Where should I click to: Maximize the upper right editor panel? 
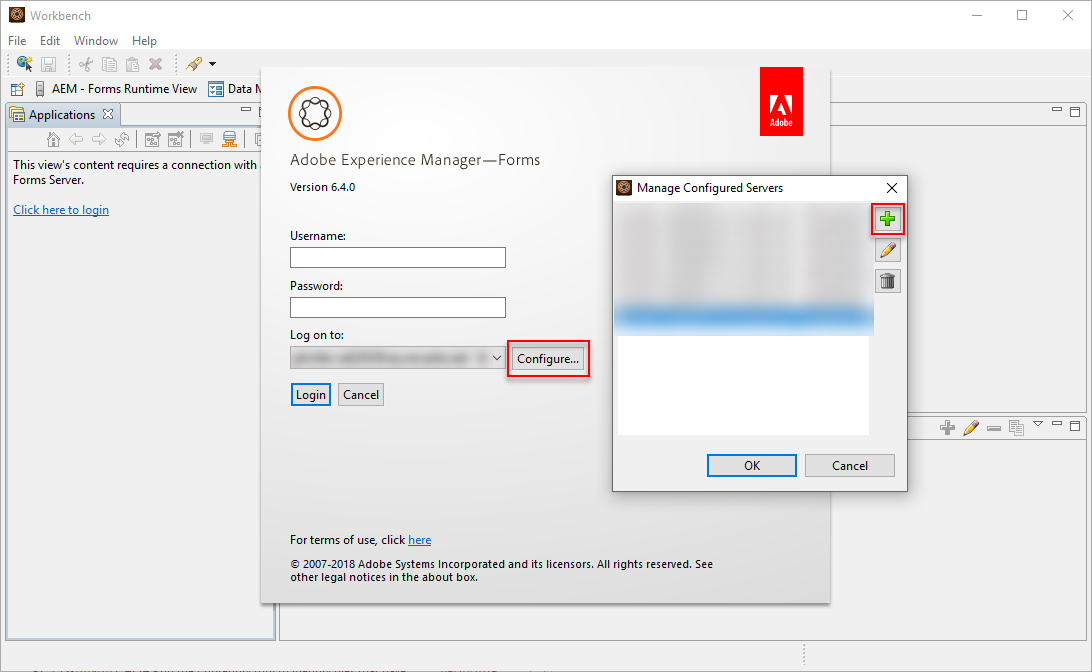coord(1075,112)
